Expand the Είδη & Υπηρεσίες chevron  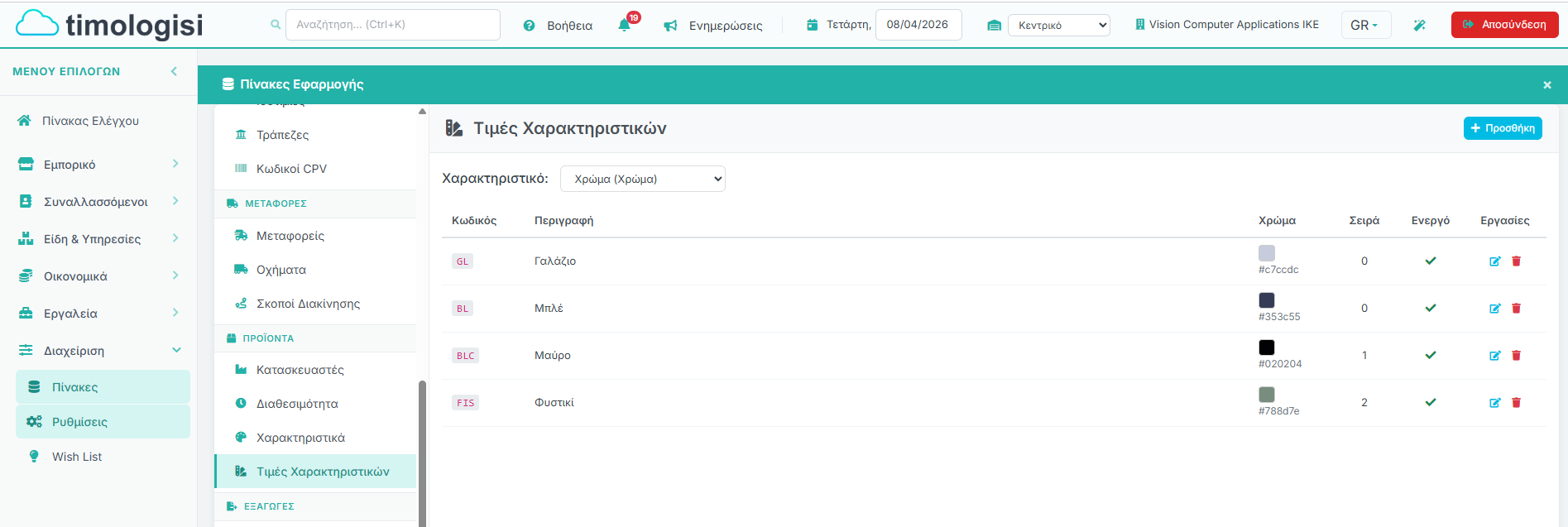click(175, 238)
